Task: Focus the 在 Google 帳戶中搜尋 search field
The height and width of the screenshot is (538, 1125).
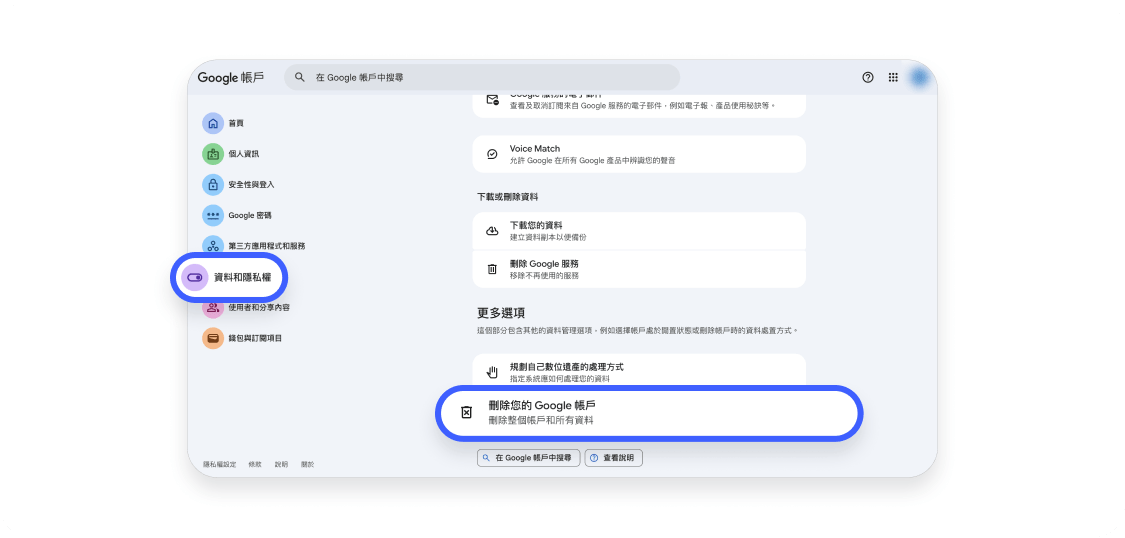Action: 481,77
